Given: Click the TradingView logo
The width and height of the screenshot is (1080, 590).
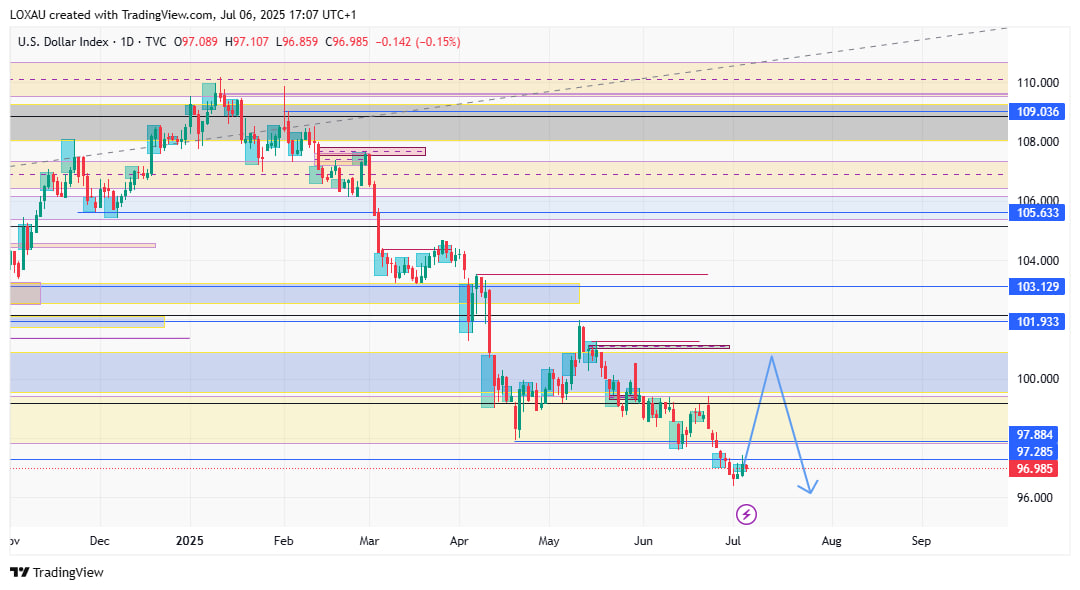Looking at the screenshot, I should (x=56, y=572).
